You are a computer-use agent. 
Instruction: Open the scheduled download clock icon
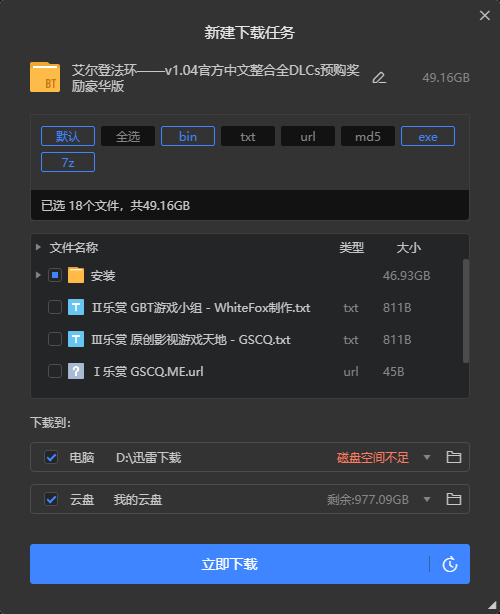pyautogui.click(x=450, y=564)
